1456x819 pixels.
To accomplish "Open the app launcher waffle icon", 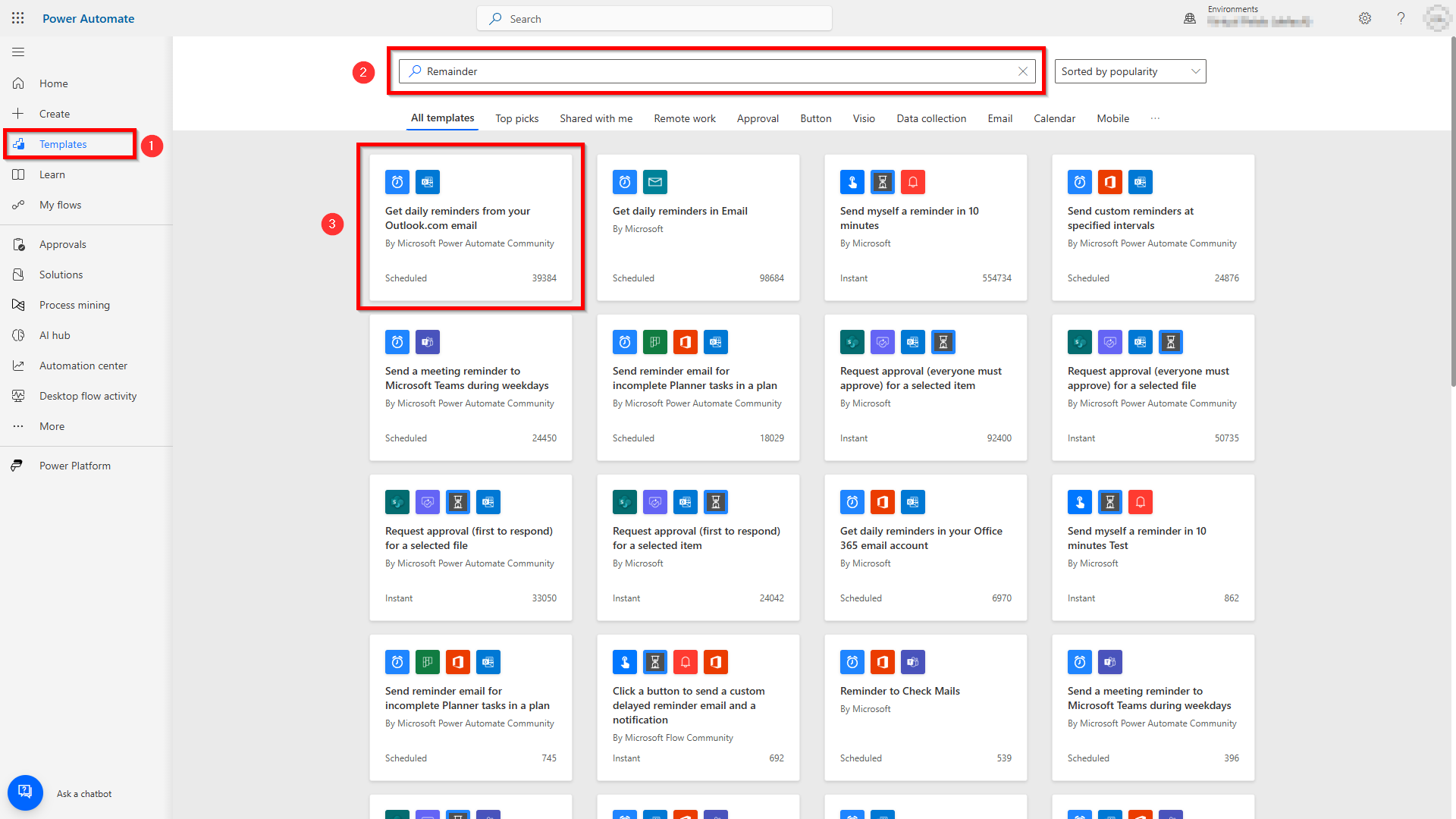I will 18,18.
